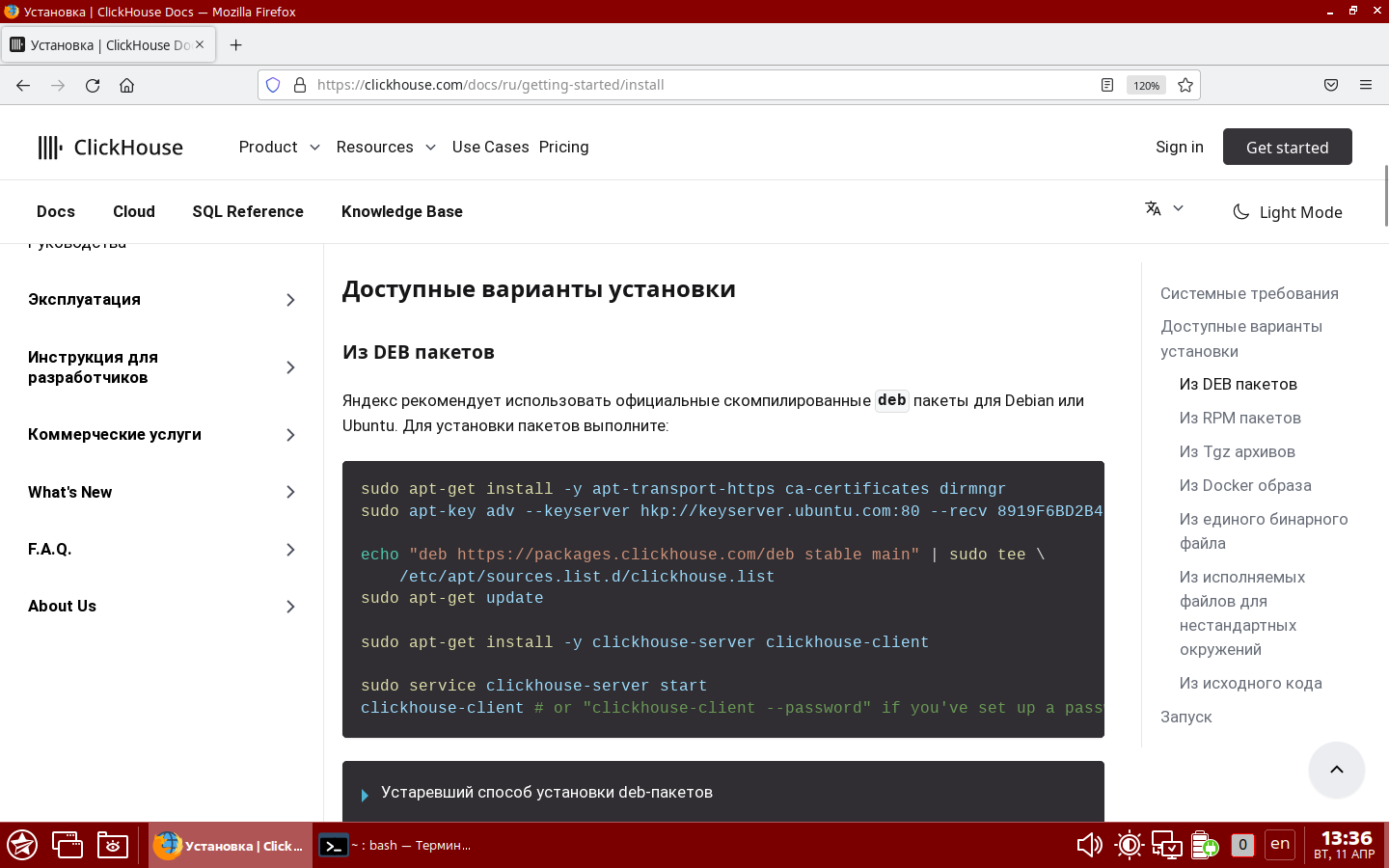The image size is (1389, 868).
Task: Open the Resources dropdown menu
Action: click(386, 147)
